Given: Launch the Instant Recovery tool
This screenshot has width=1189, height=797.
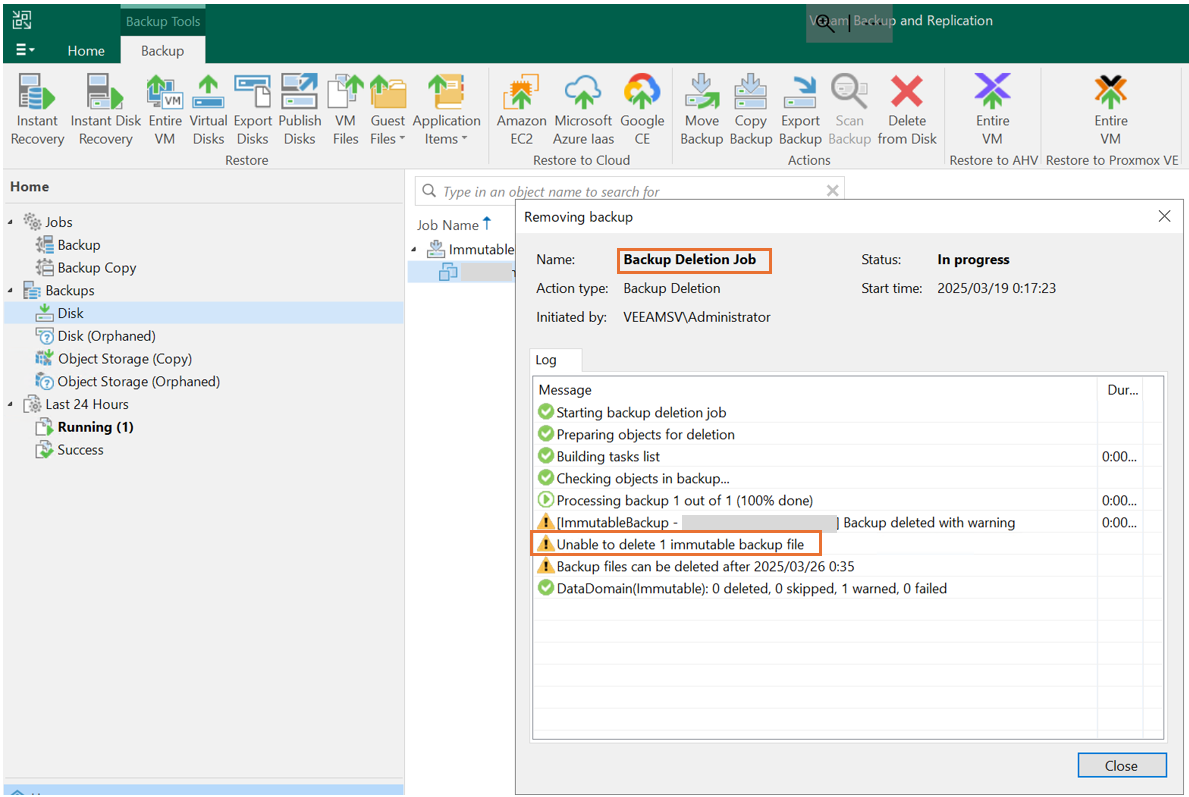Looking at the screenshot, I should 36,110.
